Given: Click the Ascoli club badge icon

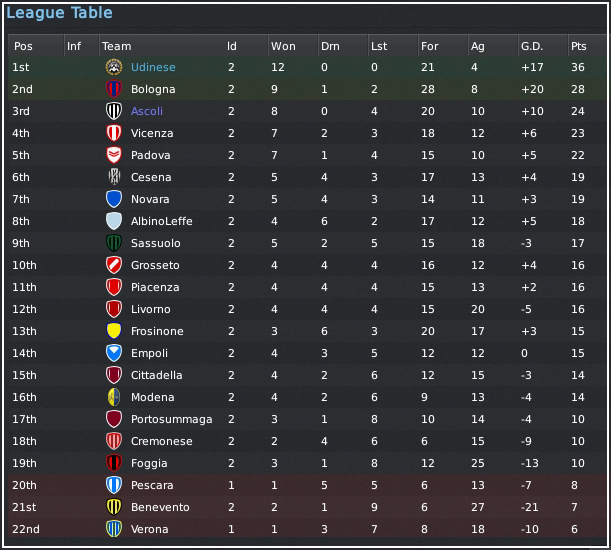Looking at the screenshot, I should pyautogui.click(x=113, y=111).
